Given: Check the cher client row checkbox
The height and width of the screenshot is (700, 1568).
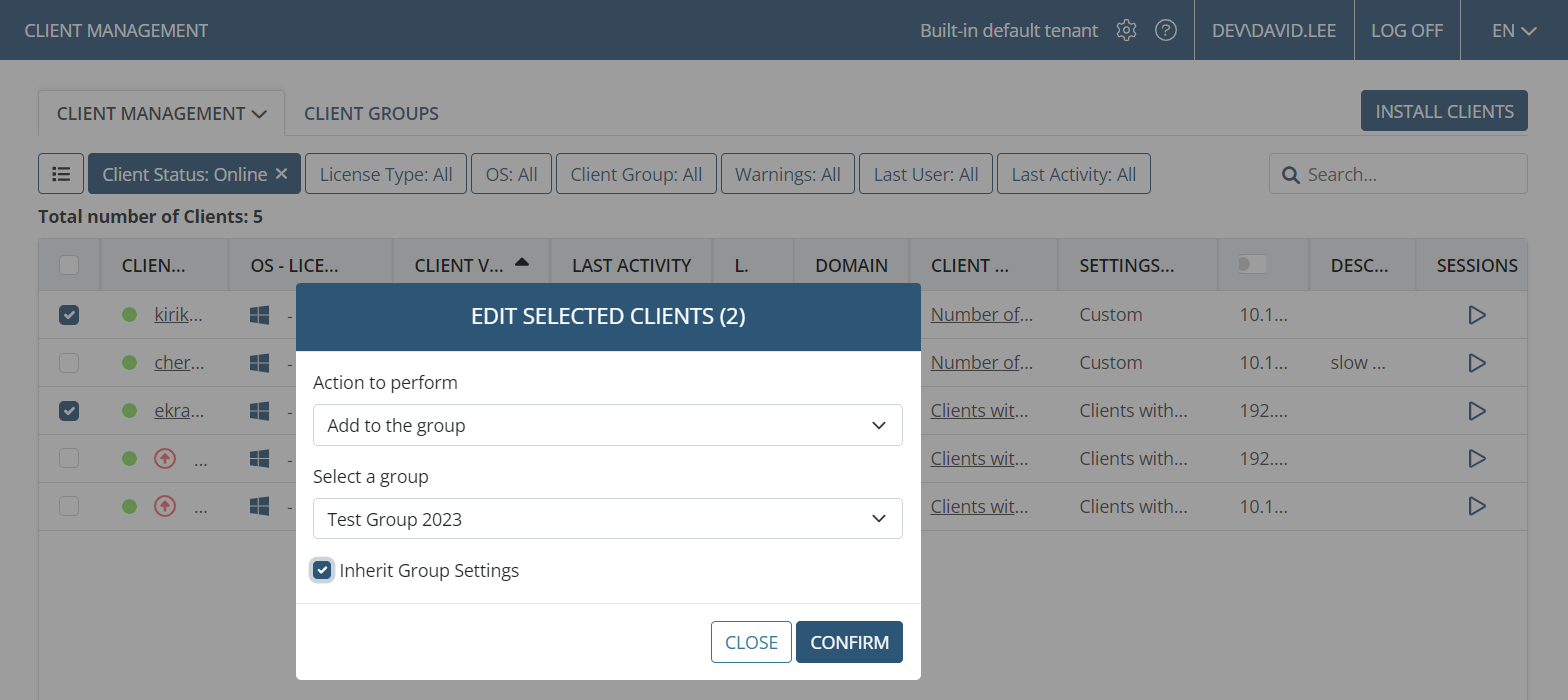Looking at the screenshot, I should (x=69, y=363).
